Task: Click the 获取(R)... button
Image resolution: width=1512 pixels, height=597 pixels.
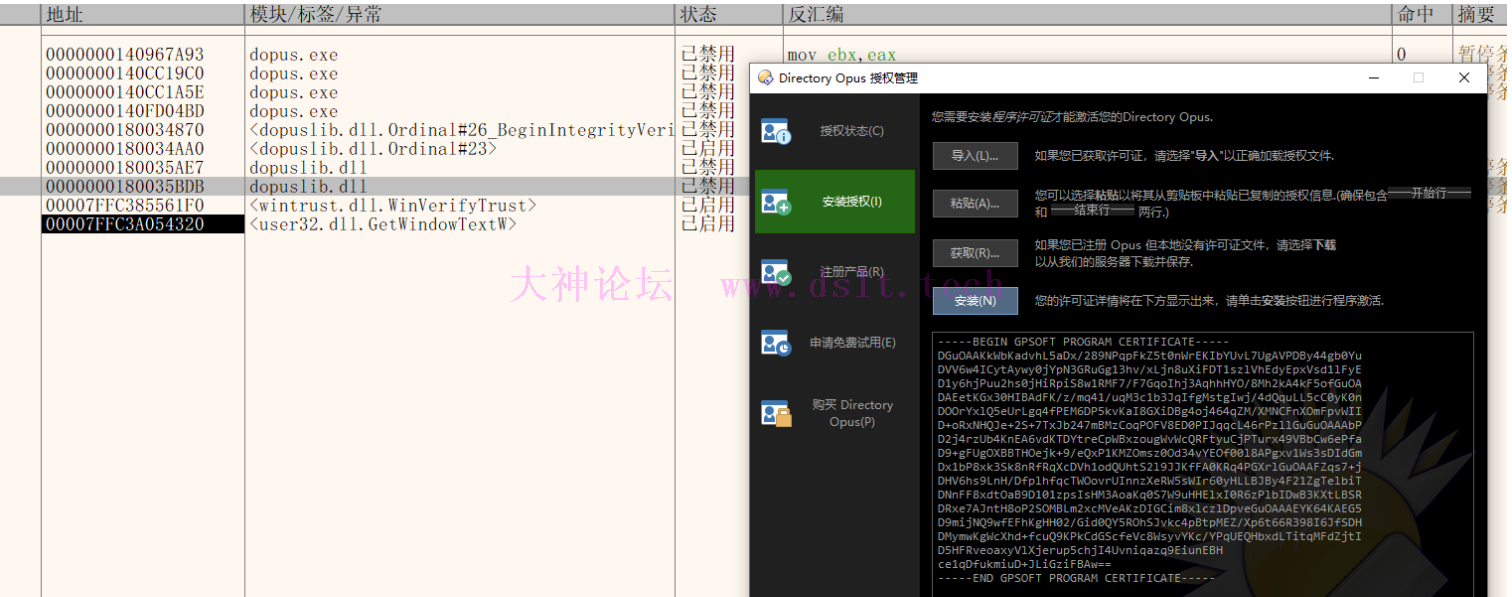Action: coord(974,253)
